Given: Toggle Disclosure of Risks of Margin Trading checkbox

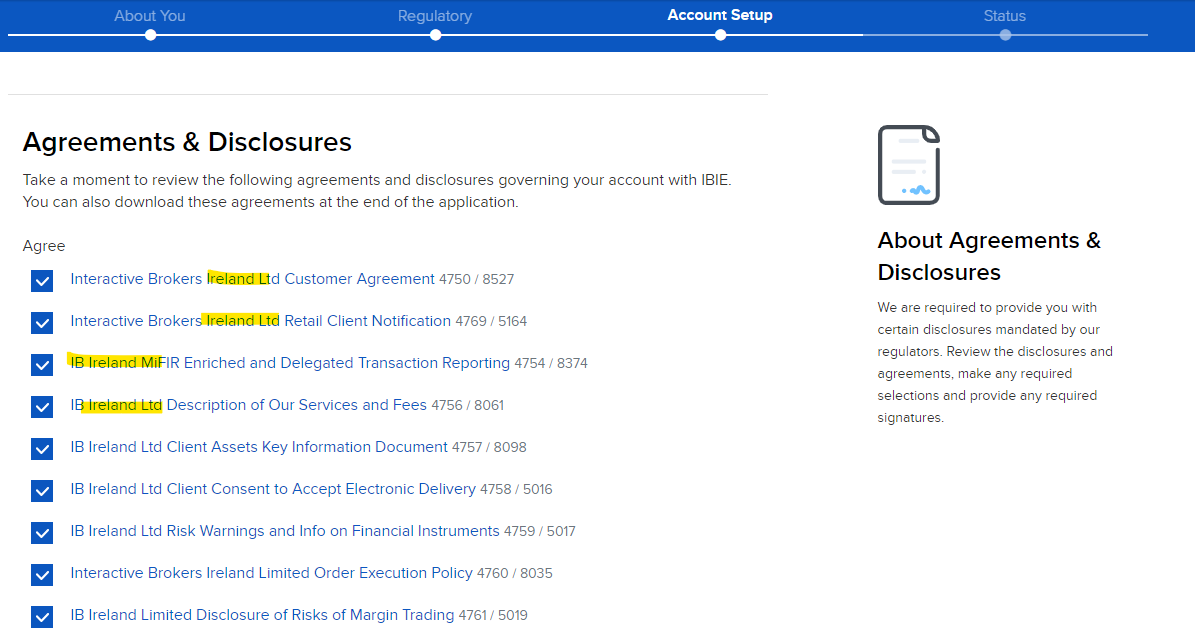Looking at the screenshot, I should [x=42, y=616].
